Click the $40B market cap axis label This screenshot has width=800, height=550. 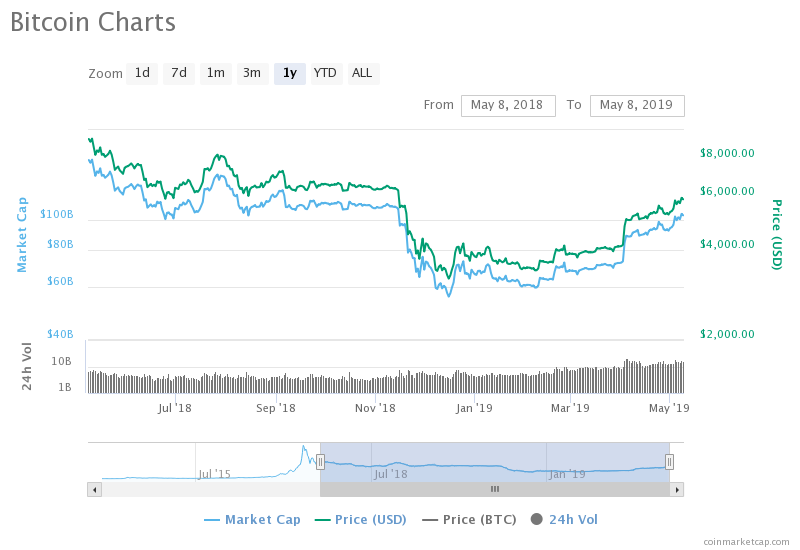[x=60, y=334]
